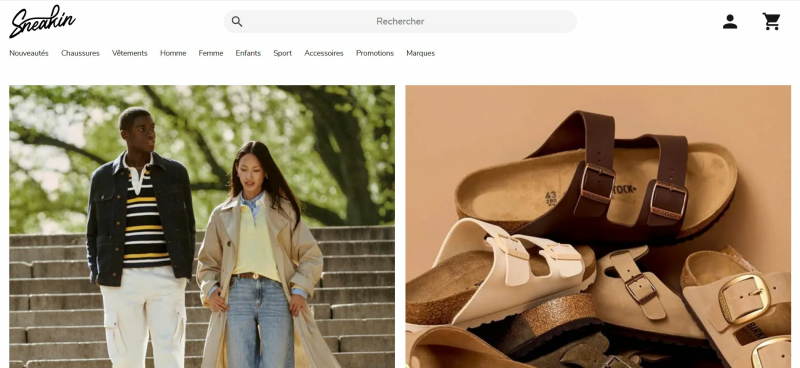Open the Vêtements menu

coord(130,53)
